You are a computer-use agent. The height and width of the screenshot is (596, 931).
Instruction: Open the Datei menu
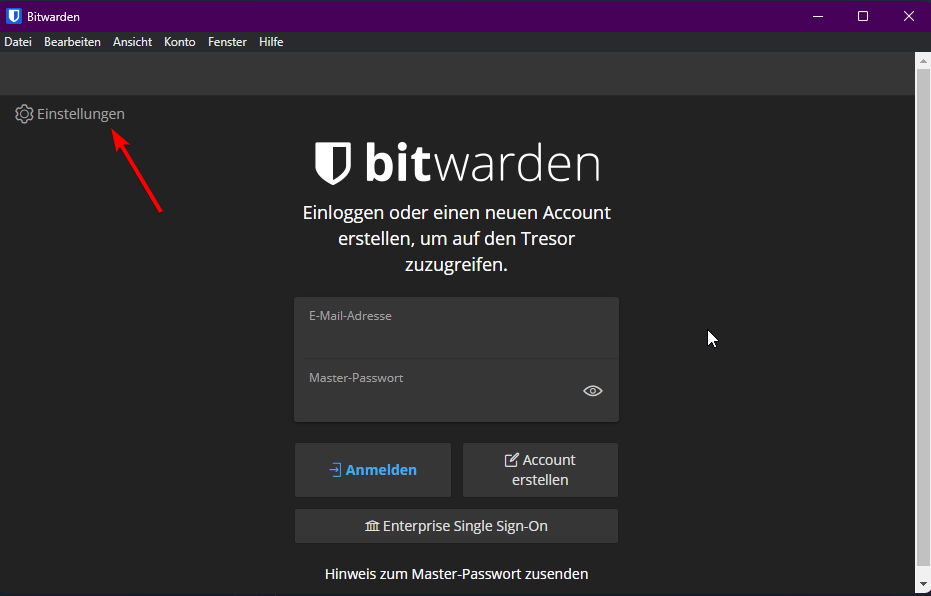[18, 42]
